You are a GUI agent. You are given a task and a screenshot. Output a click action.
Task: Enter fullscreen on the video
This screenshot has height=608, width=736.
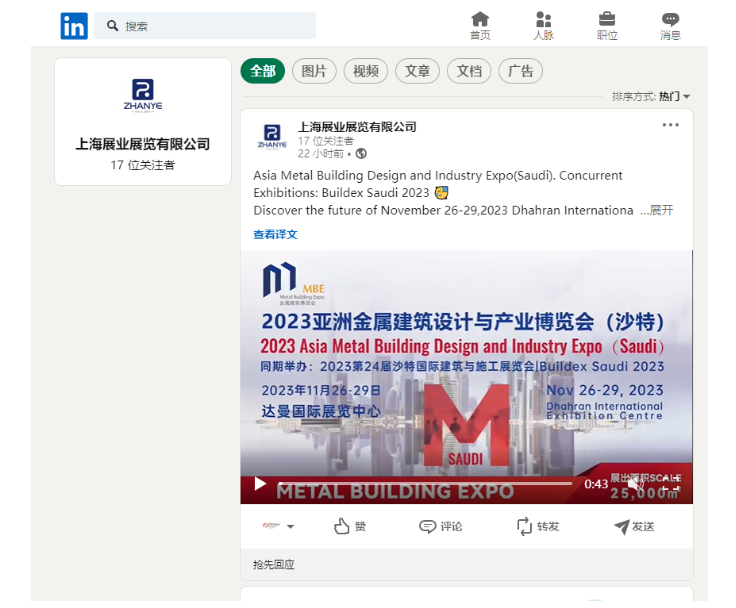(x=672, y=484)
